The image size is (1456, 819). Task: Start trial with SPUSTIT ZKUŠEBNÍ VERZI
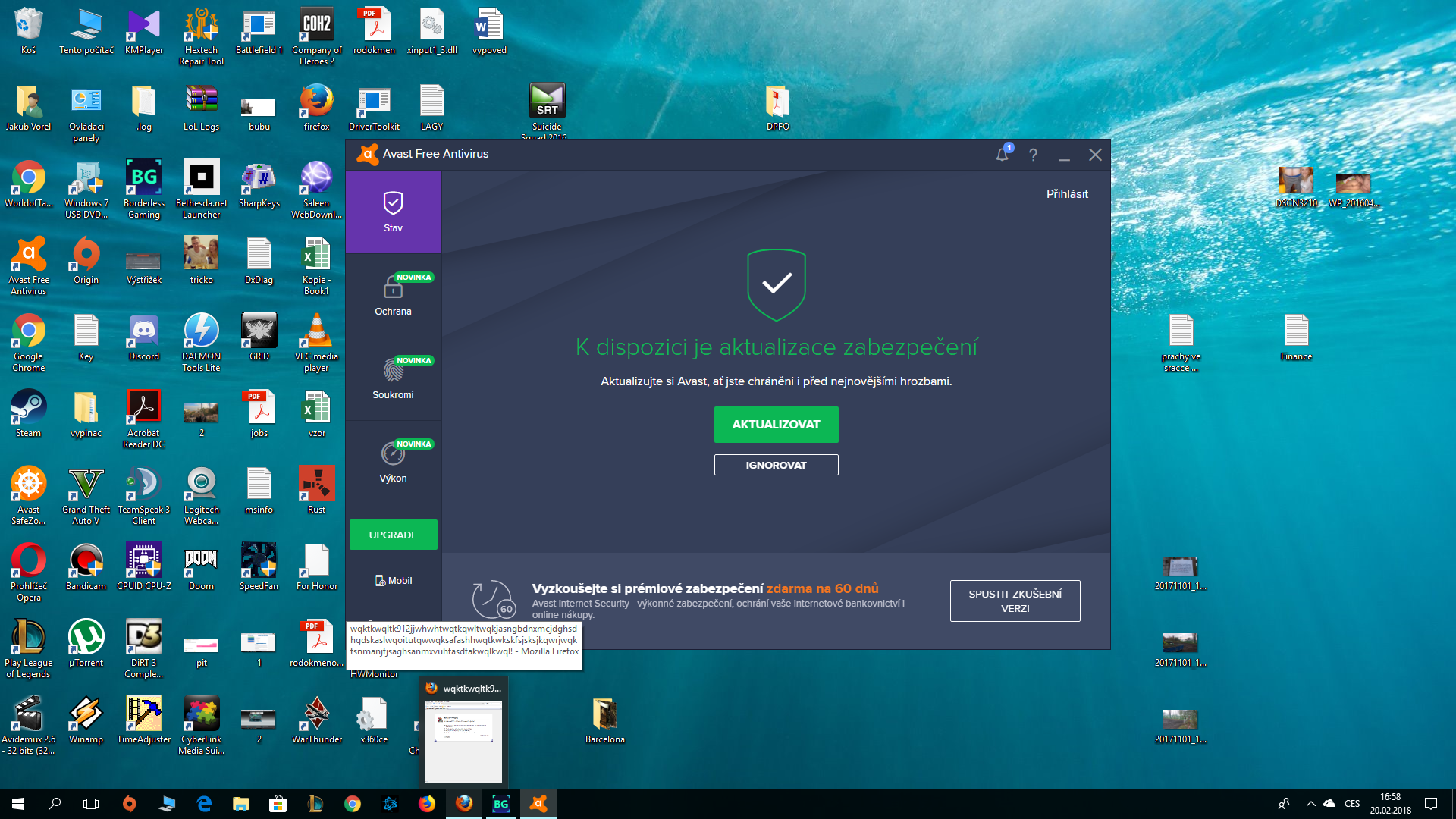1015,601
